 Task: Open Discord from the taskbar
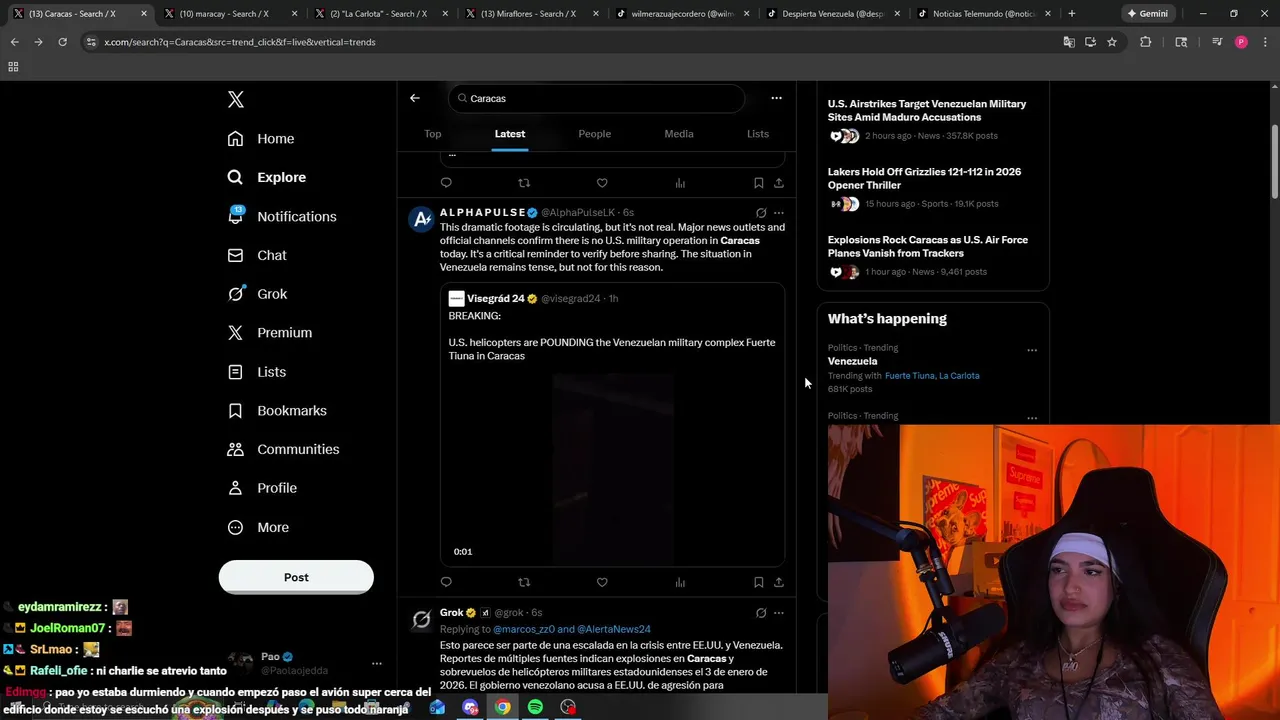[x=470, y=707]
